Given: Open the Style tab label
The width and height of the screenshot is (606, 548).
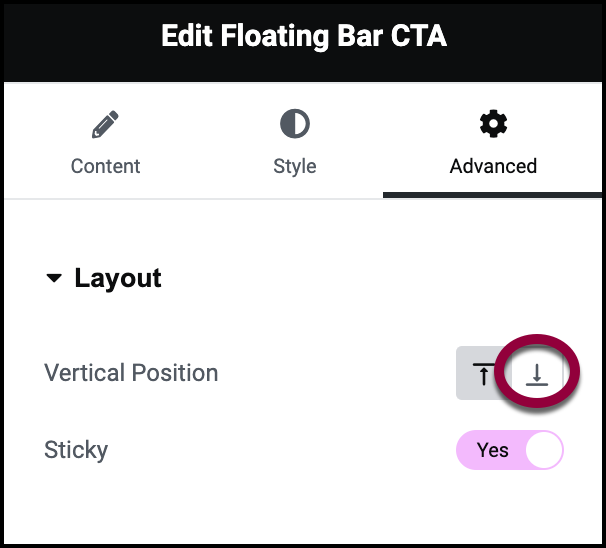Looking at the screenshot, I should click(294, 166).
